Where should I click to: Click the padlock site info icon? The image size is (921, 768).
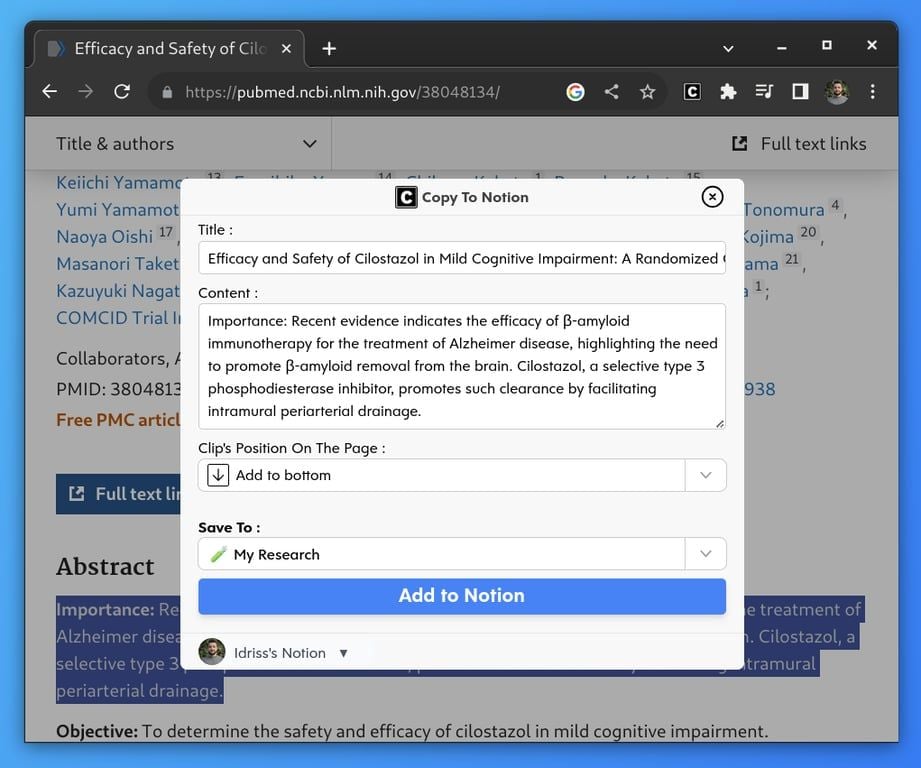[167, 92]
